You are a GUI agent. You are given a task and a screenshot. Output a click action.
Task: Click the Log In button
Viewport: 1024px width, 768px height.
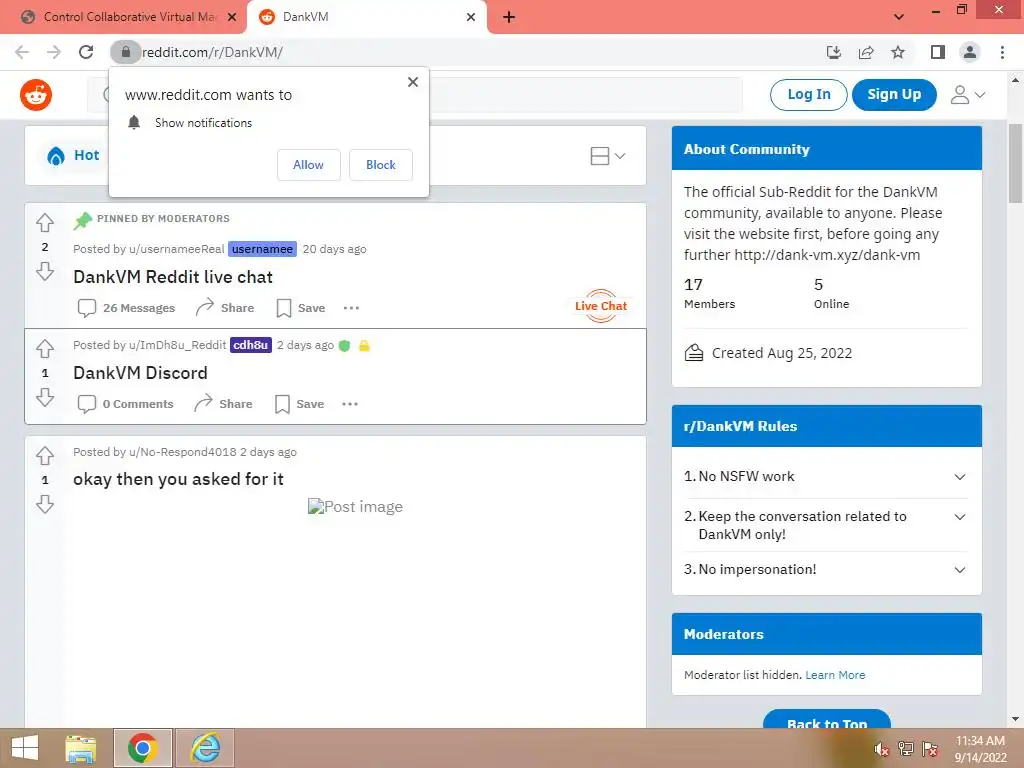pos(808,95)
